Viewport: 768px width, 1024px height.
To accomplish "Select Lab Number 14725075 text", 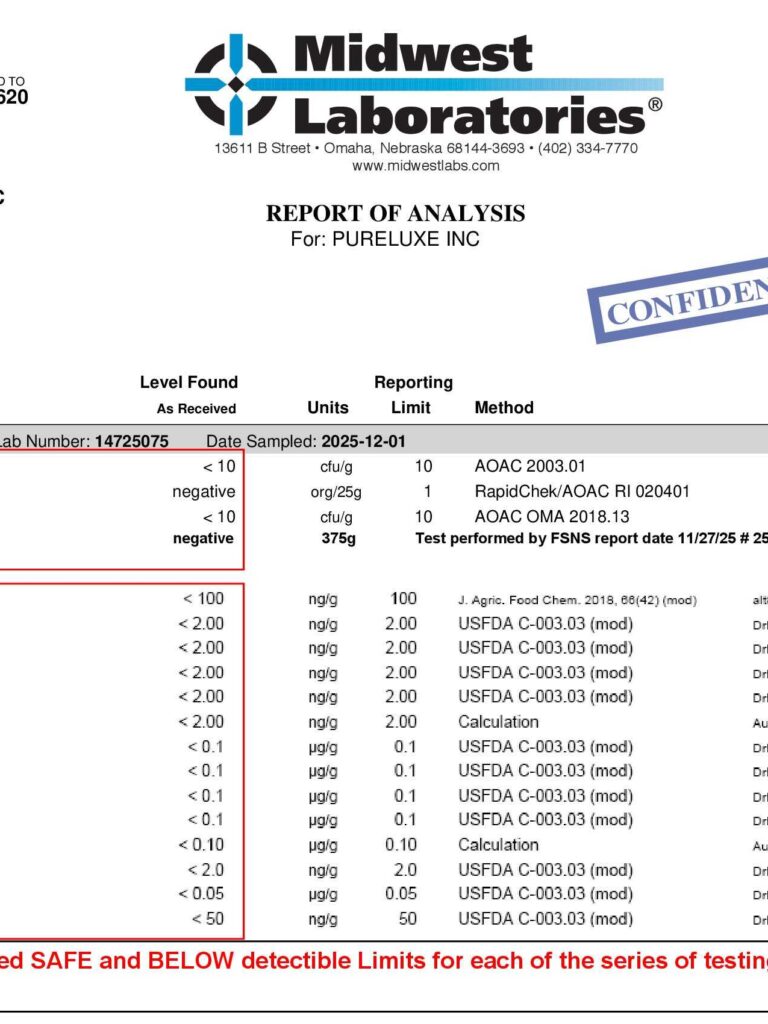I will point(82,441).
